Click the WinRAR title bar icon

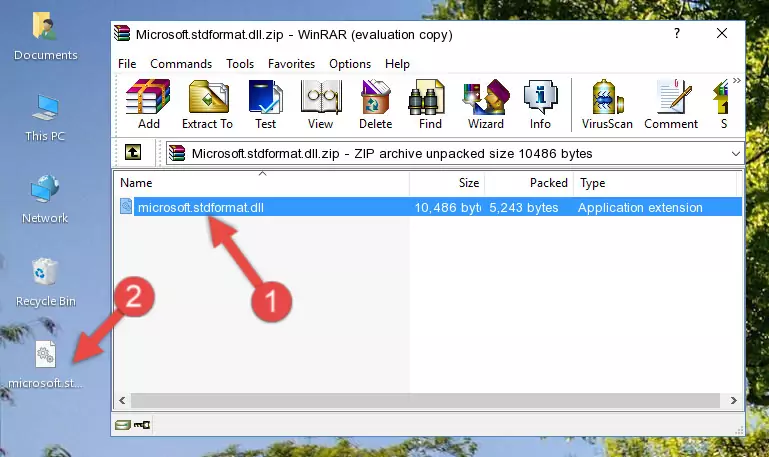click(122, 34)
